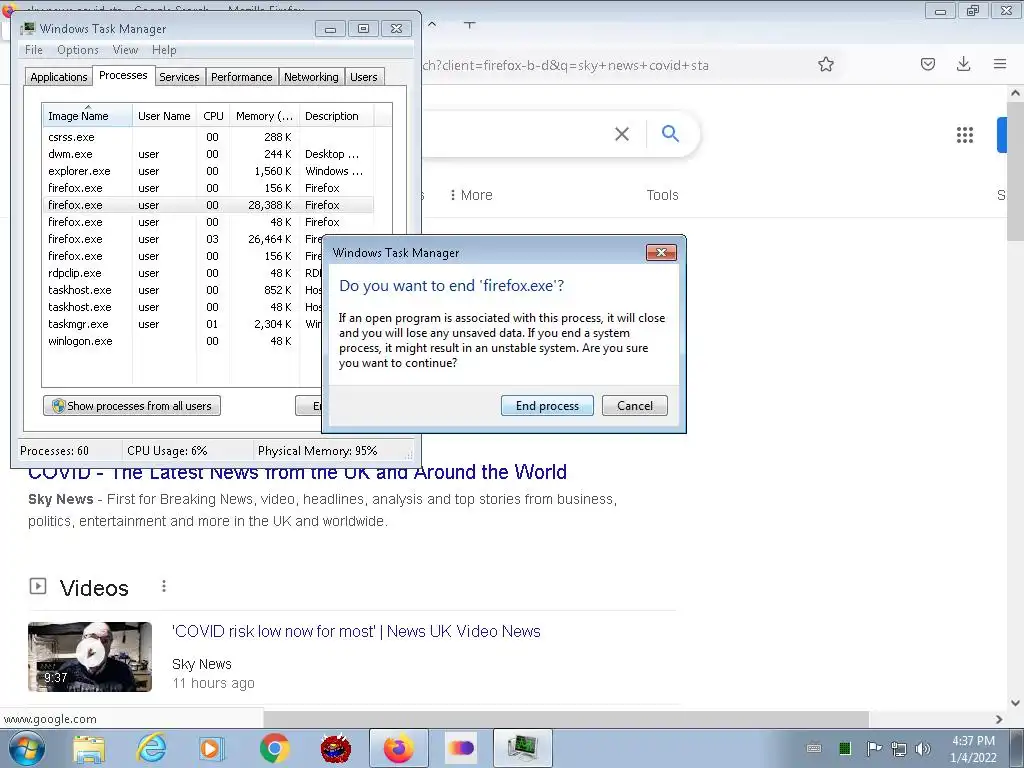Cancel the end process dialog

point(635,406)
